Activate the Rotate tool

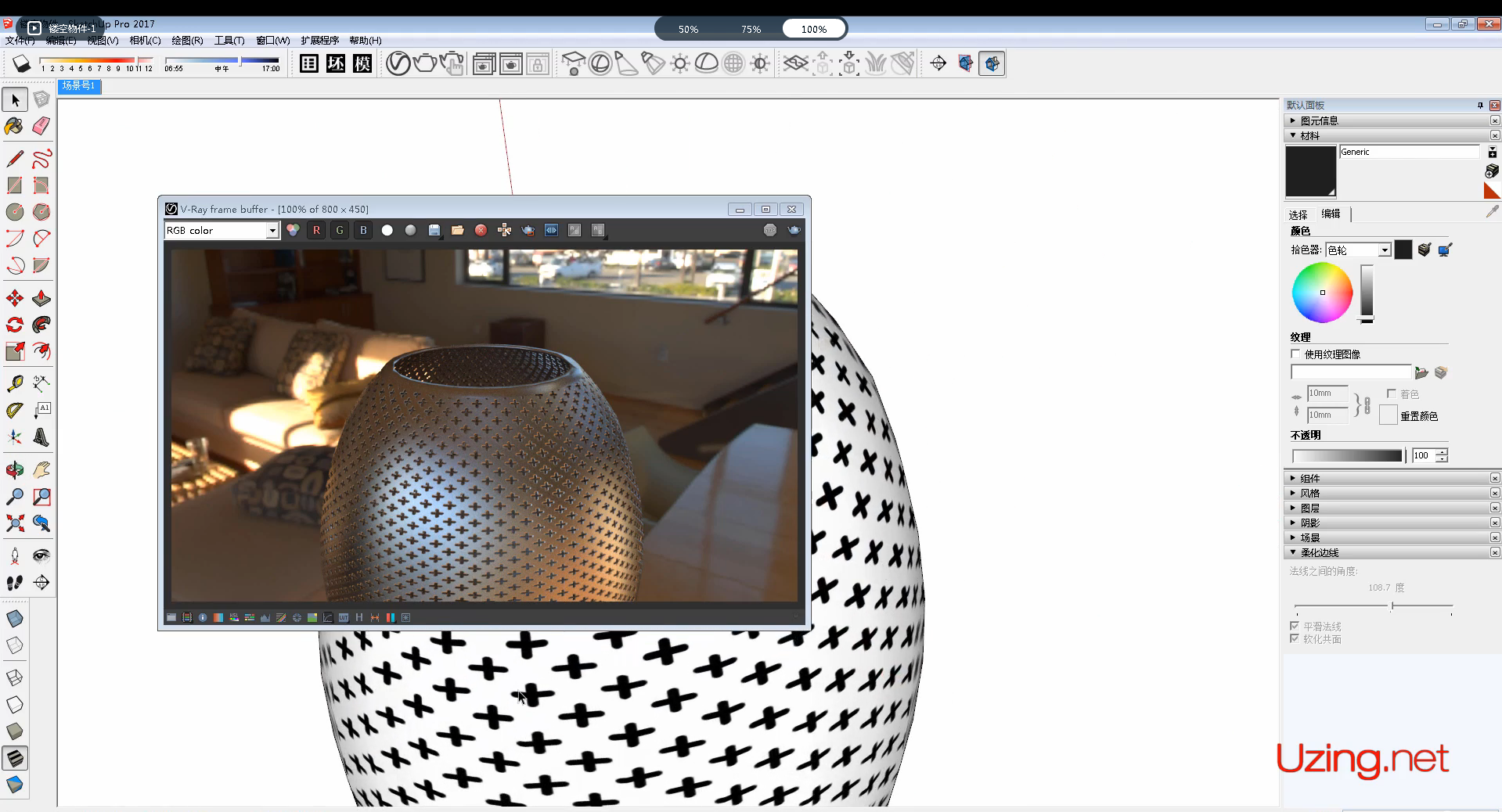[x=15, y=325]
